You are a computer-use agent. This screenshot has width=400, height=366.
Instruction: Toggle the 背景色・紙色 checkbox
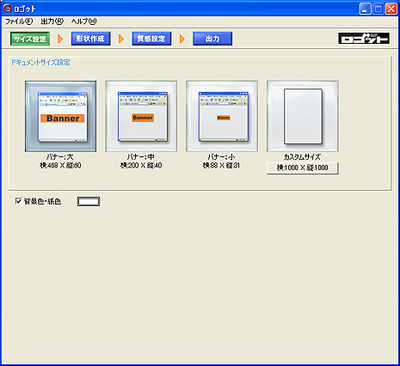(18, 201)
